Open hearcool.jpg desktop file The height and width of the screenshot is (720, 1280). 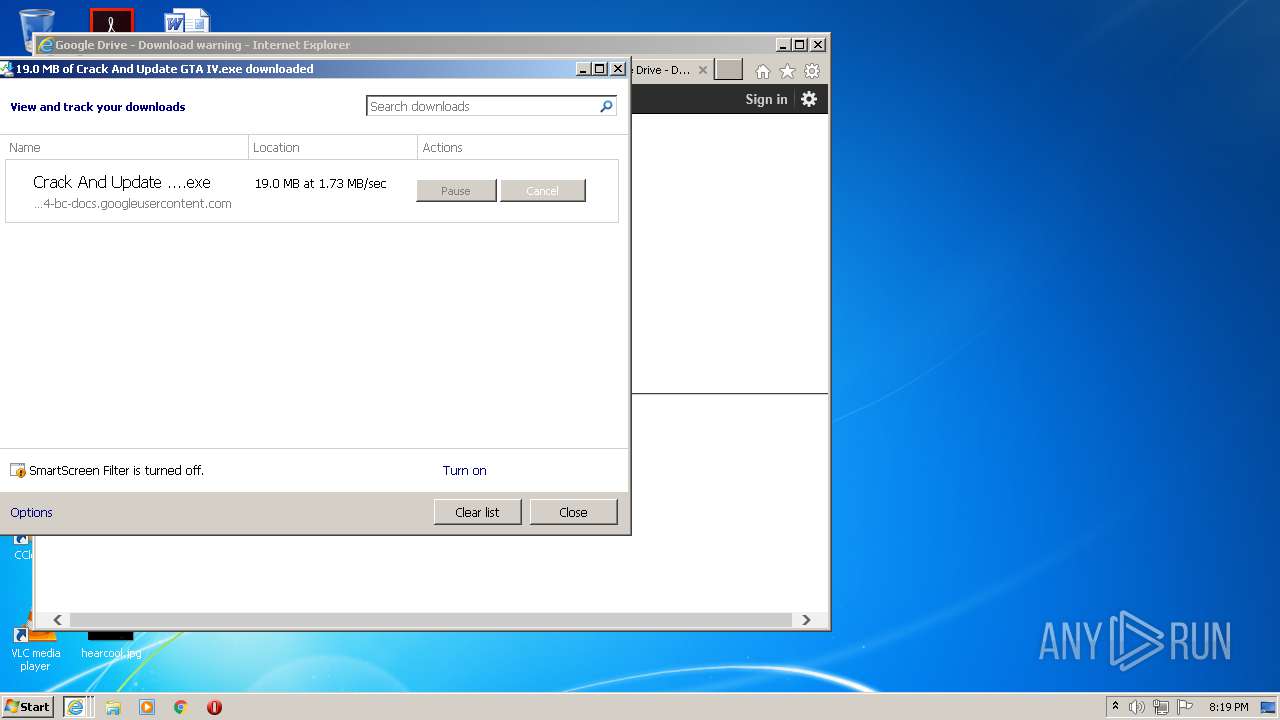point(111,644)
